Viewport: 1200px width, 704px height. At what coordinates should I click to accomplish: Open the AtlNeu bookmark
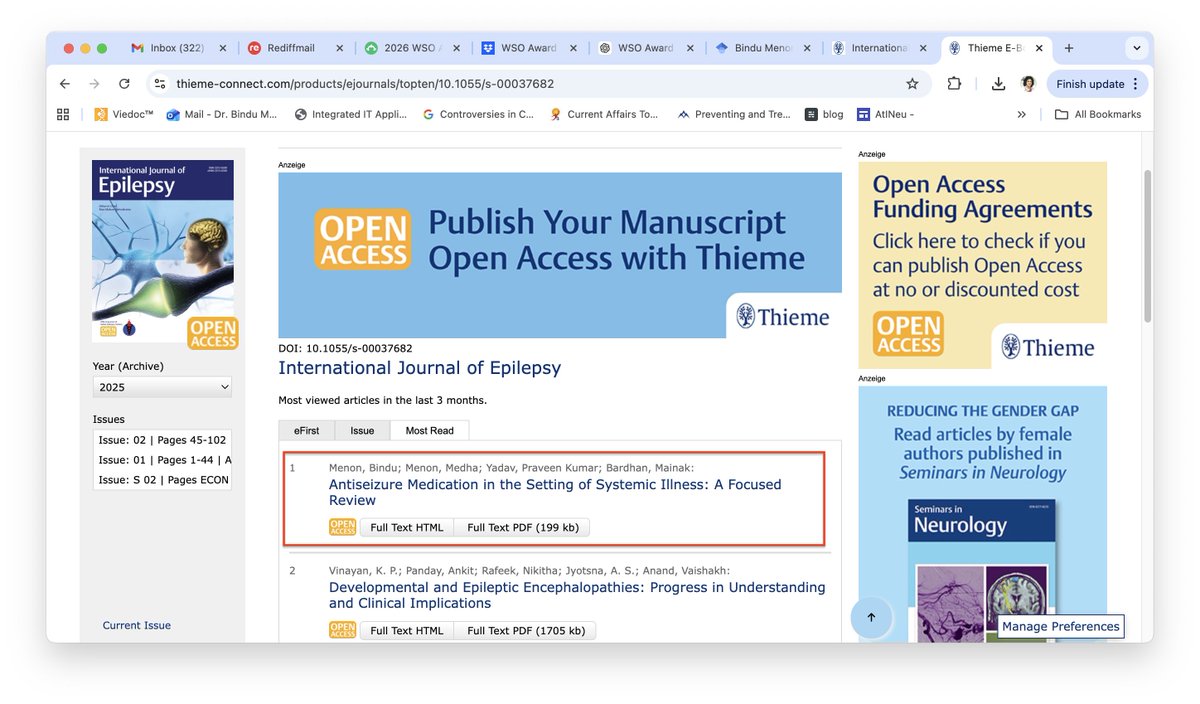coord(885,114)
